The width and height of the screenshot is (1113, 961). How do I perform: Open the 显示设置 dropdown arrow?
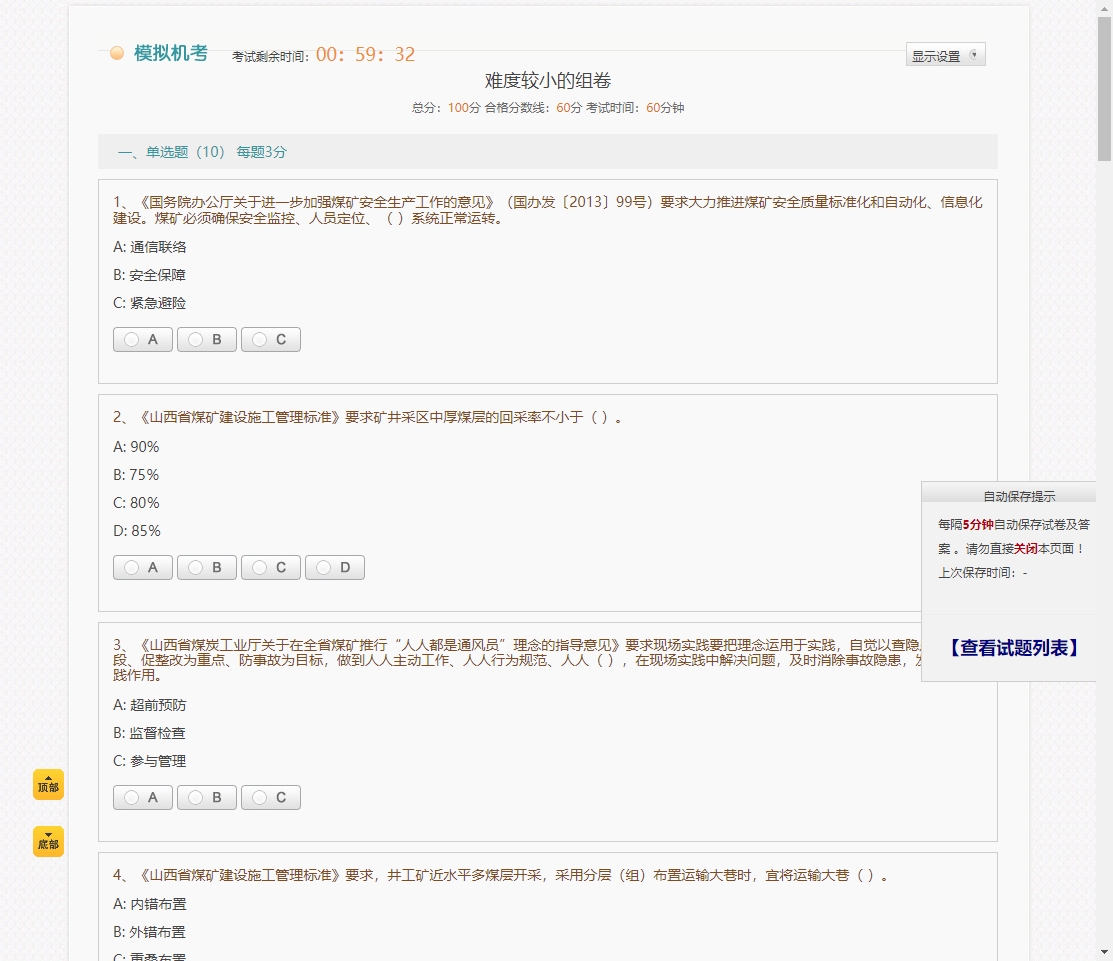976,55
